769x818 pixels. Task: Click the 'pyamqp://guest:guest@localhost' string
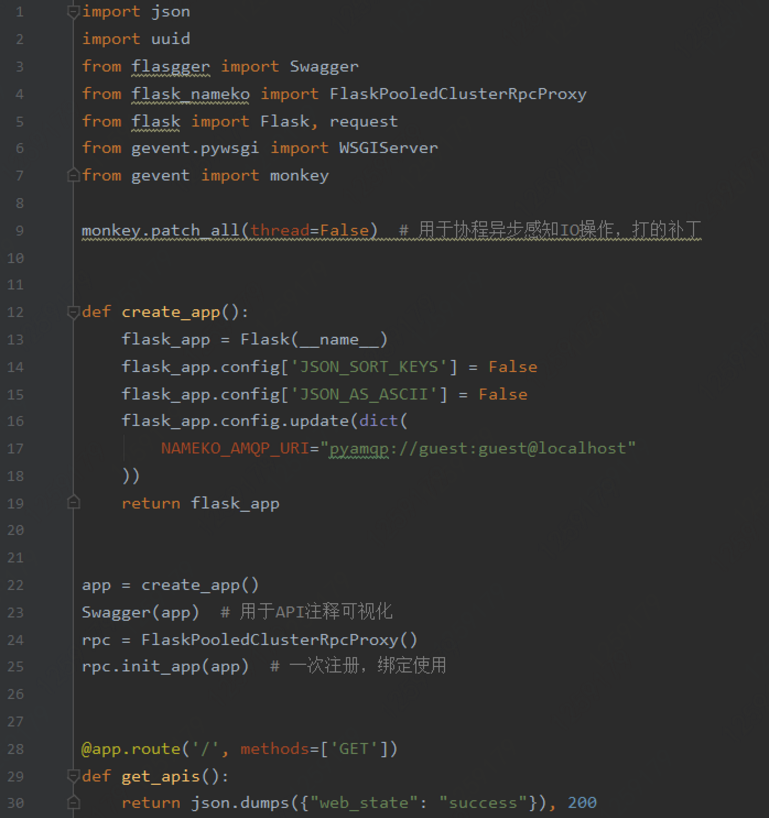click(478, 449)
